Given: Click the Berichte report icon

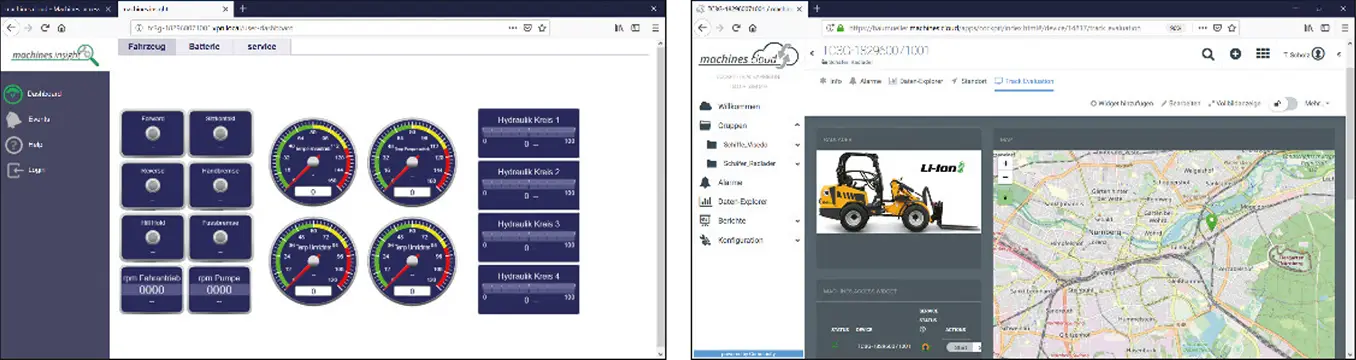Looking at the screenshot, I should (705, 220).
